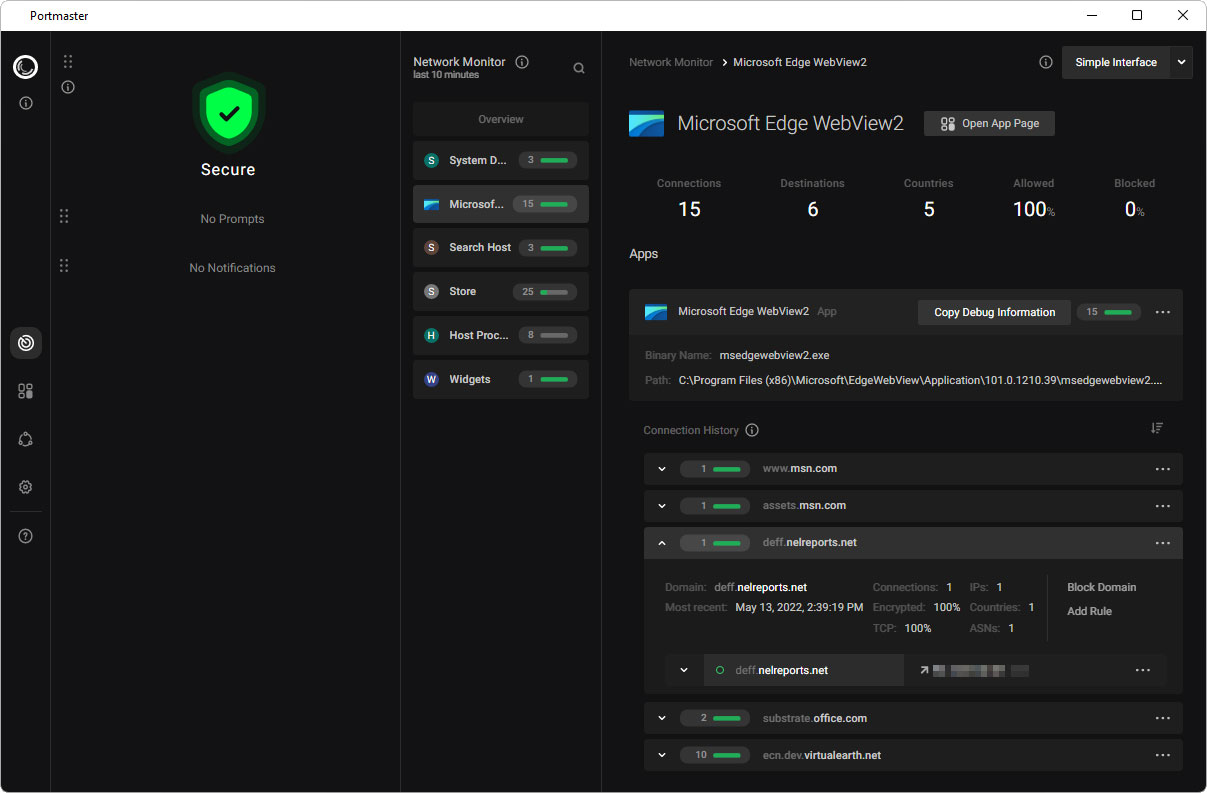
Task: Open the three-dots menu for substrate.office.com
Action: [1163, 718]
